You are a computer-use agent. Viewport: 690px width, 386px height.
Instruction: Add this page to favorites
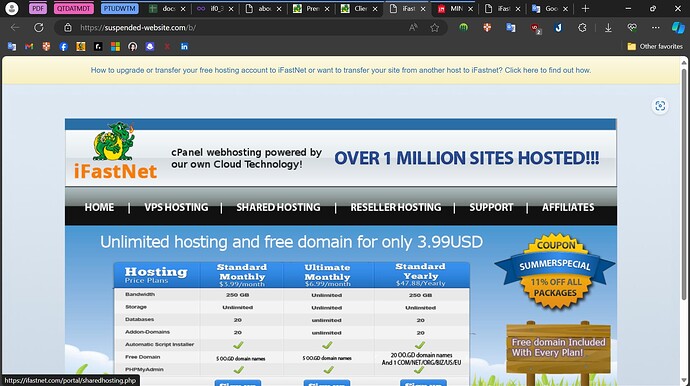[x=435, y=28]
